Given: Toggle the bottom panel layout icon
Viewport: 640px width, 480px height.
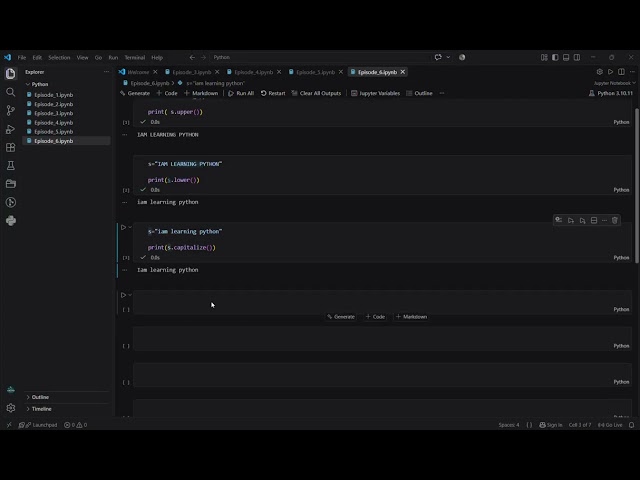Looking at the screenshot, I should (566, 57).
